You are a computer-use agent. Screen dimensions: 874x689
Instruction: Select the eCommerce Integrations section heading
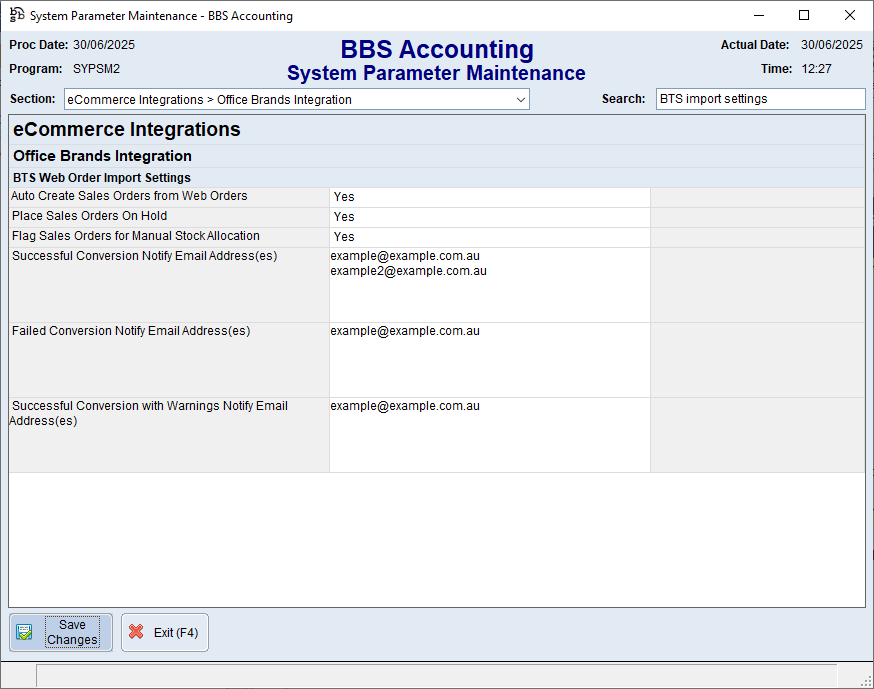tap(127, 130)
